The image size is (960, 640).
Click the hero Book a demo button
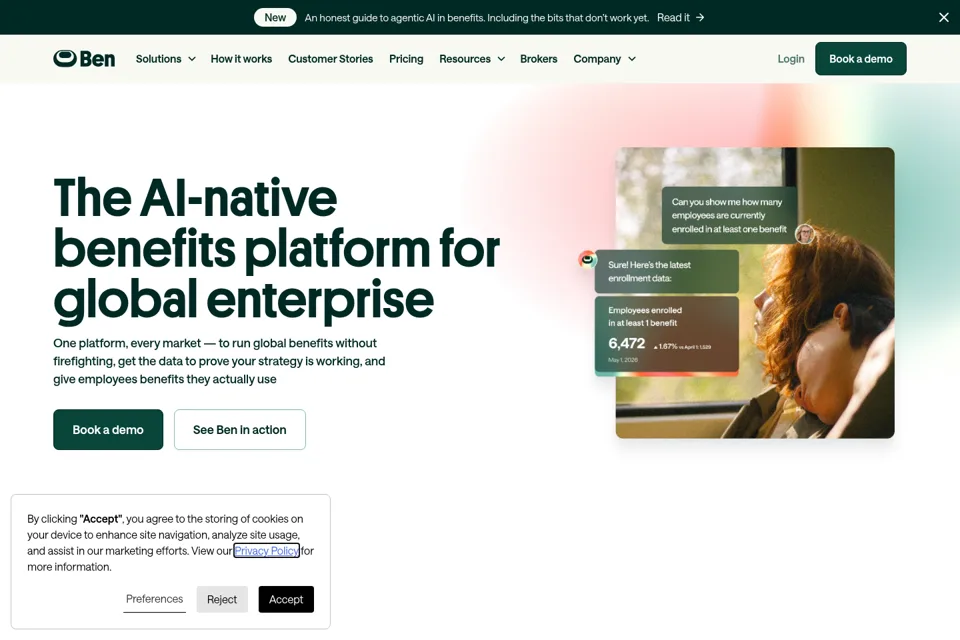coord(108,429)
